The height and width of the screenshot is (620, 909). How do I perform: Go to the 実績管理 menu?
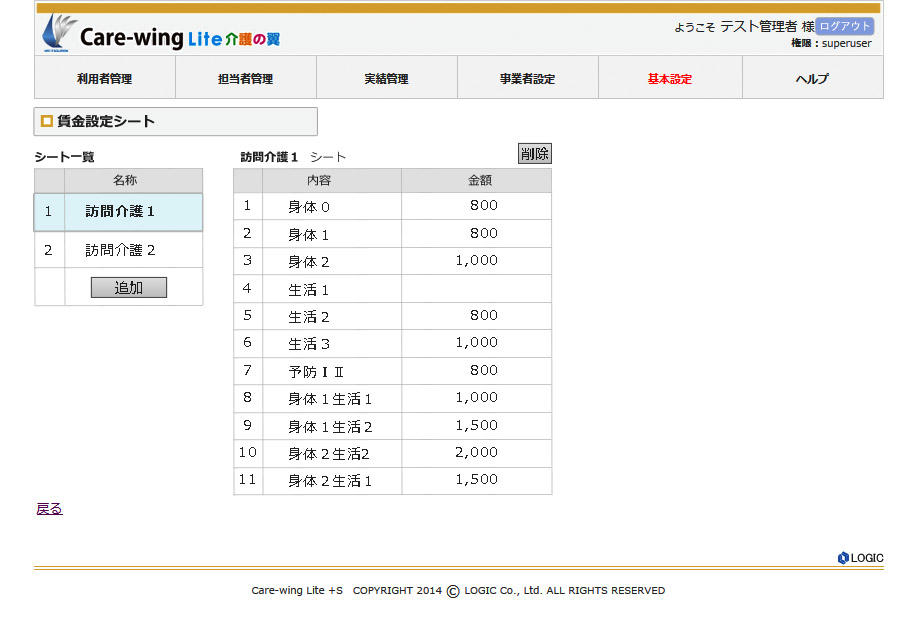tap(387, 78)
